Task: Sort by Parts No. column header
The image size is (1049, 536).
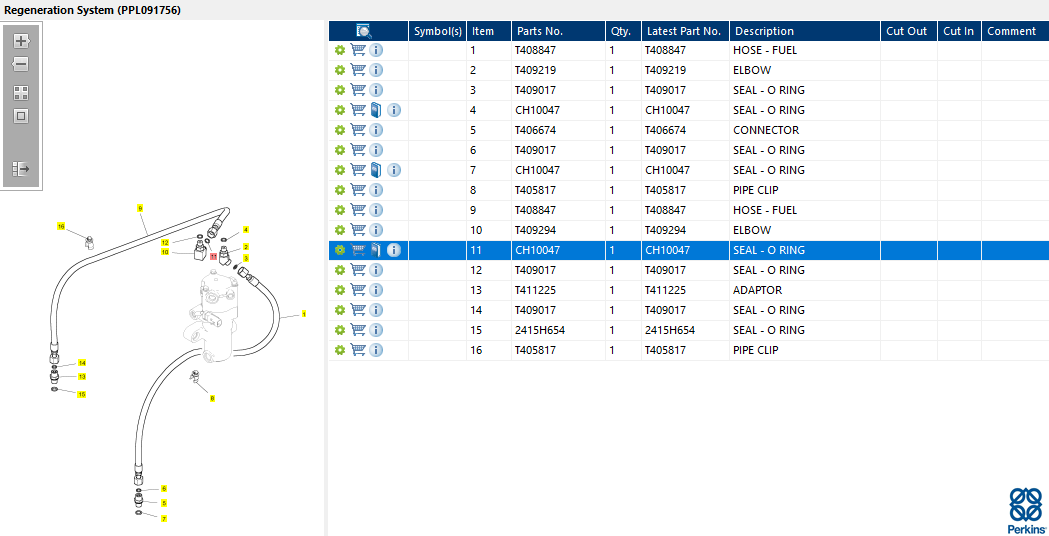Action: 559,31
